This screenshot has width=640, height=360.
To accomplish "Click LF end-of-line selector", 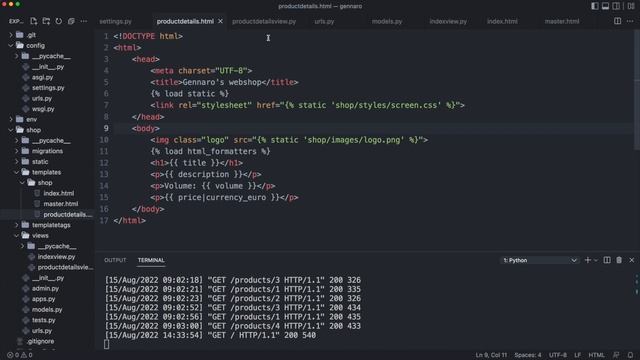I will [x=578, y=355].
